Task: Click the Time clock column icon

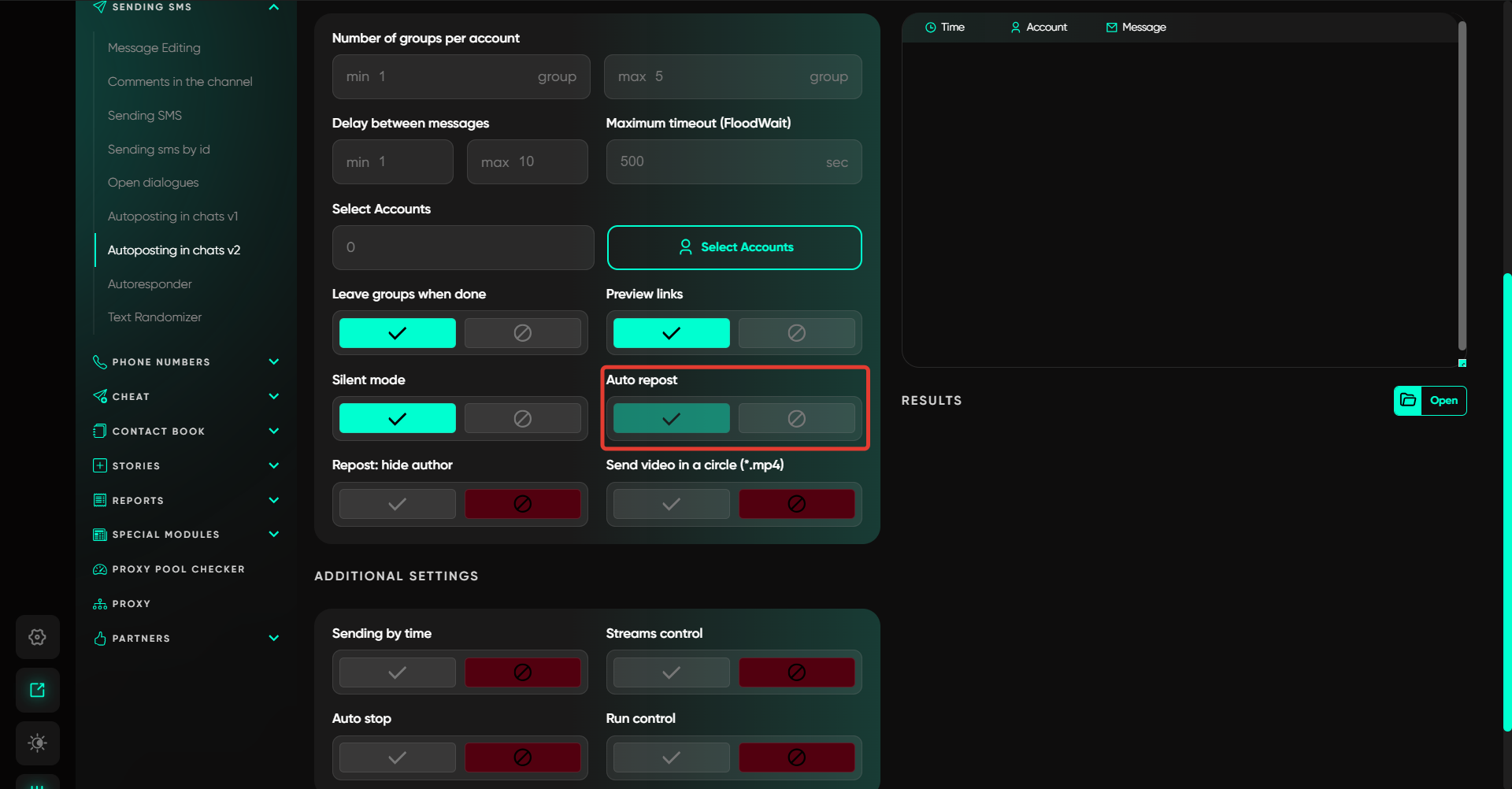Action: (x=930, y=28)
